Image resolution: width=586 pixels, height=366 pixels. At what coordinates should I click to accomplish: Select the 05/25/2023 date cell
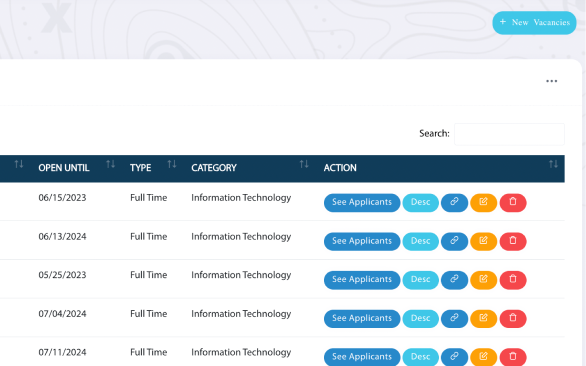point(62,275)
